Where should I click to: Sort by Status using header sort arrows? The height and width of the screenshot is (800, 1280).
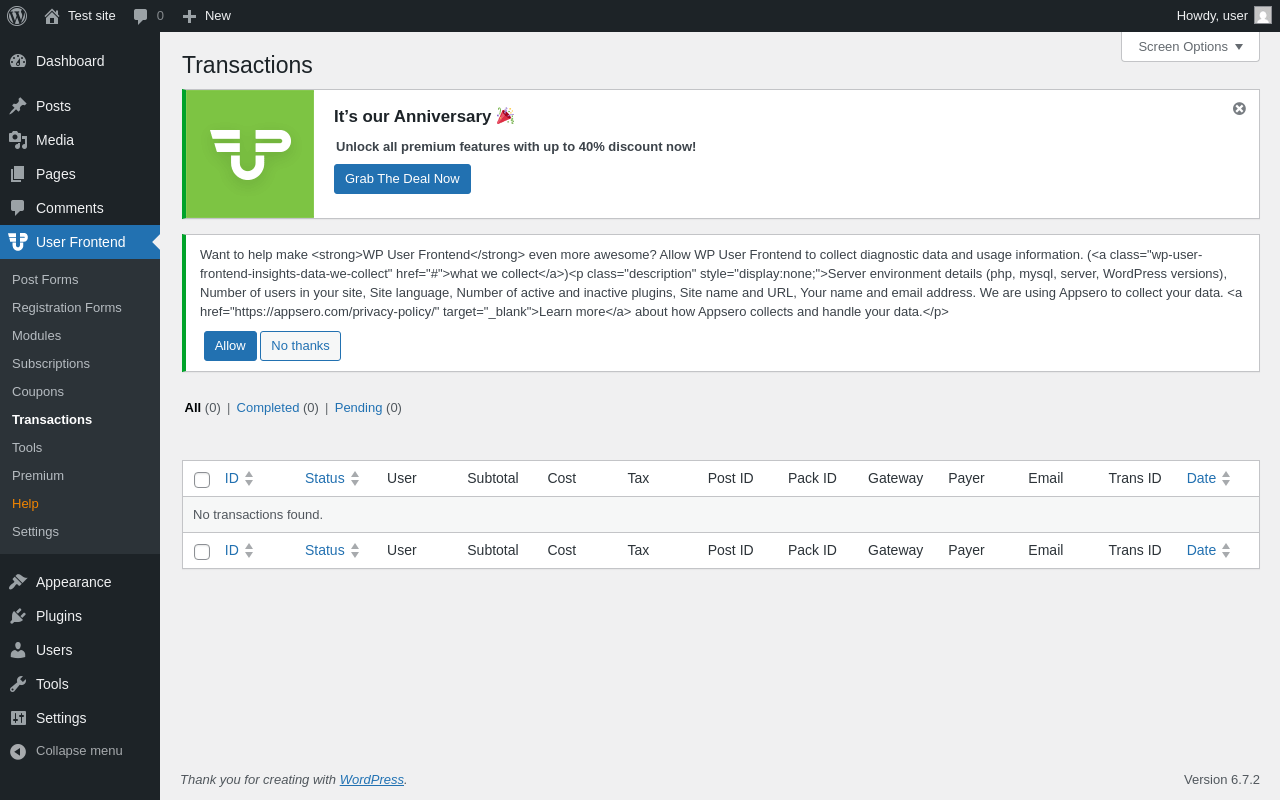355,478
